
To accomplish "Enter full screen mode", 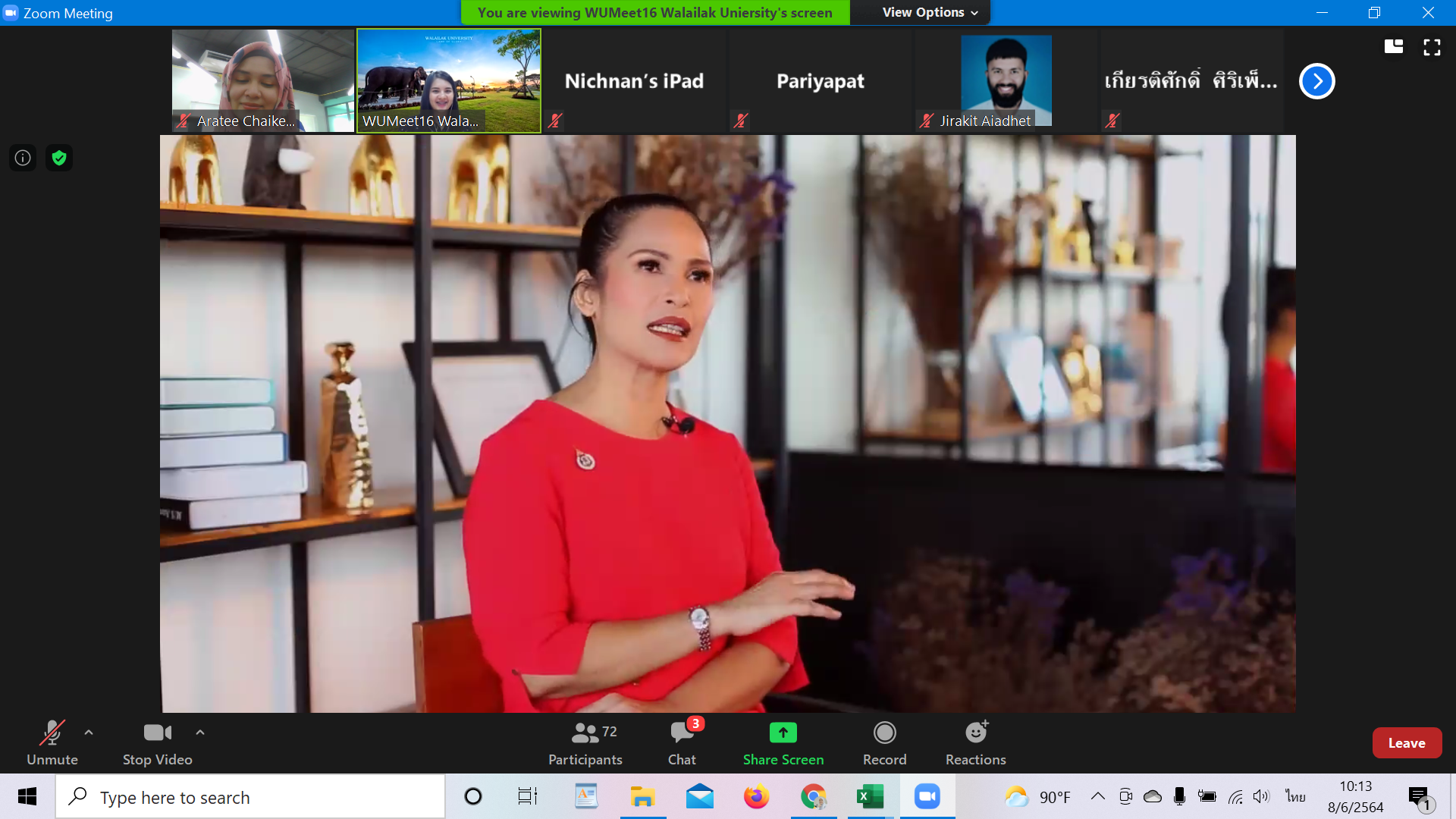I will click(1432, 48).
